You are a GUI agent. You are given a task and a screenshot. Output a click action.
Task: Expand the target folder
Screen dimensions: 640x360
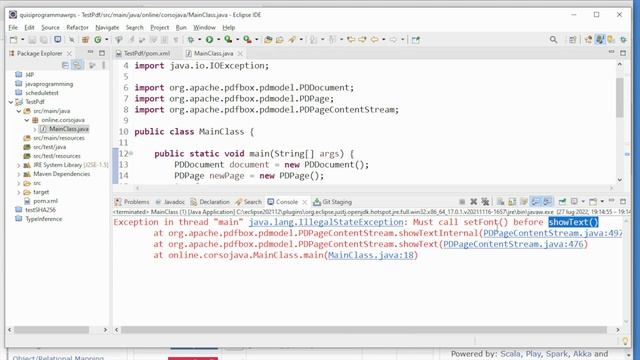click(19, 192)
